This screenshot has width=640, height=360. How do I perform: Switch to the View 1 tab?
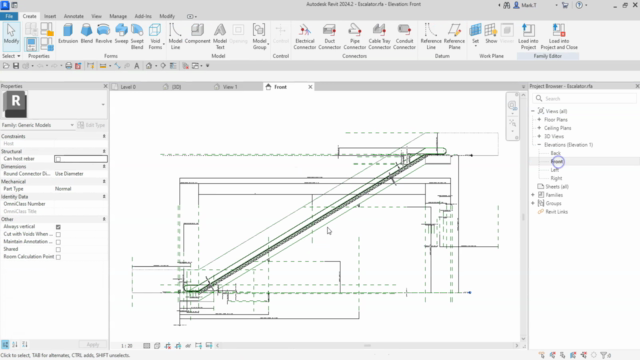click(230, 87)
